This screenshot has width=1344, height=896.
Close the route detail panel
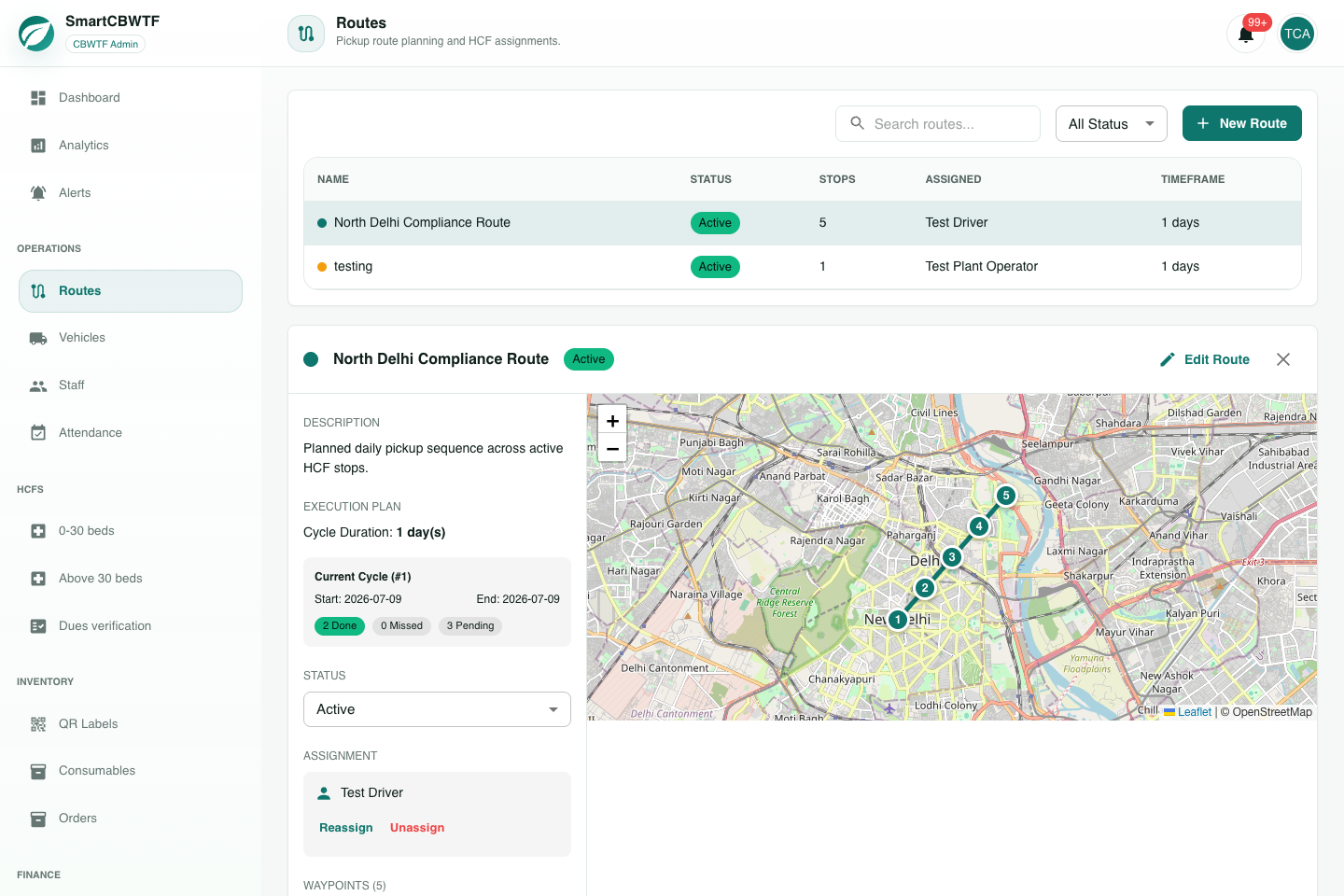(1283, 359)
